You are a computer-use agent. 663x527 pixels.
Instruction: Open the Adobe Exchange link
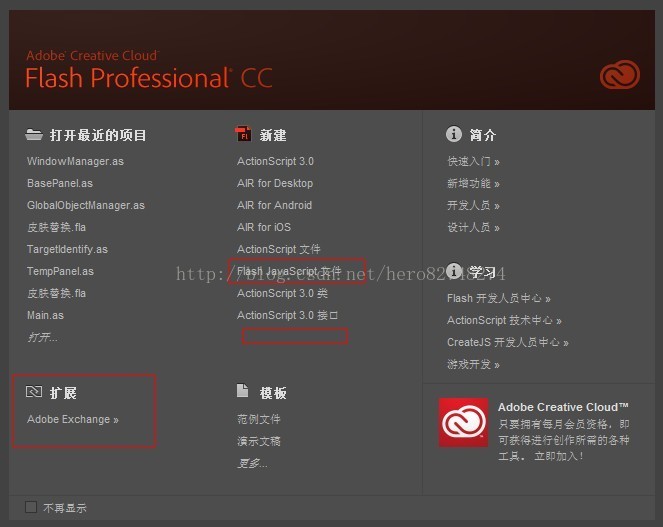pyautogui.click(x=73, y=419)
